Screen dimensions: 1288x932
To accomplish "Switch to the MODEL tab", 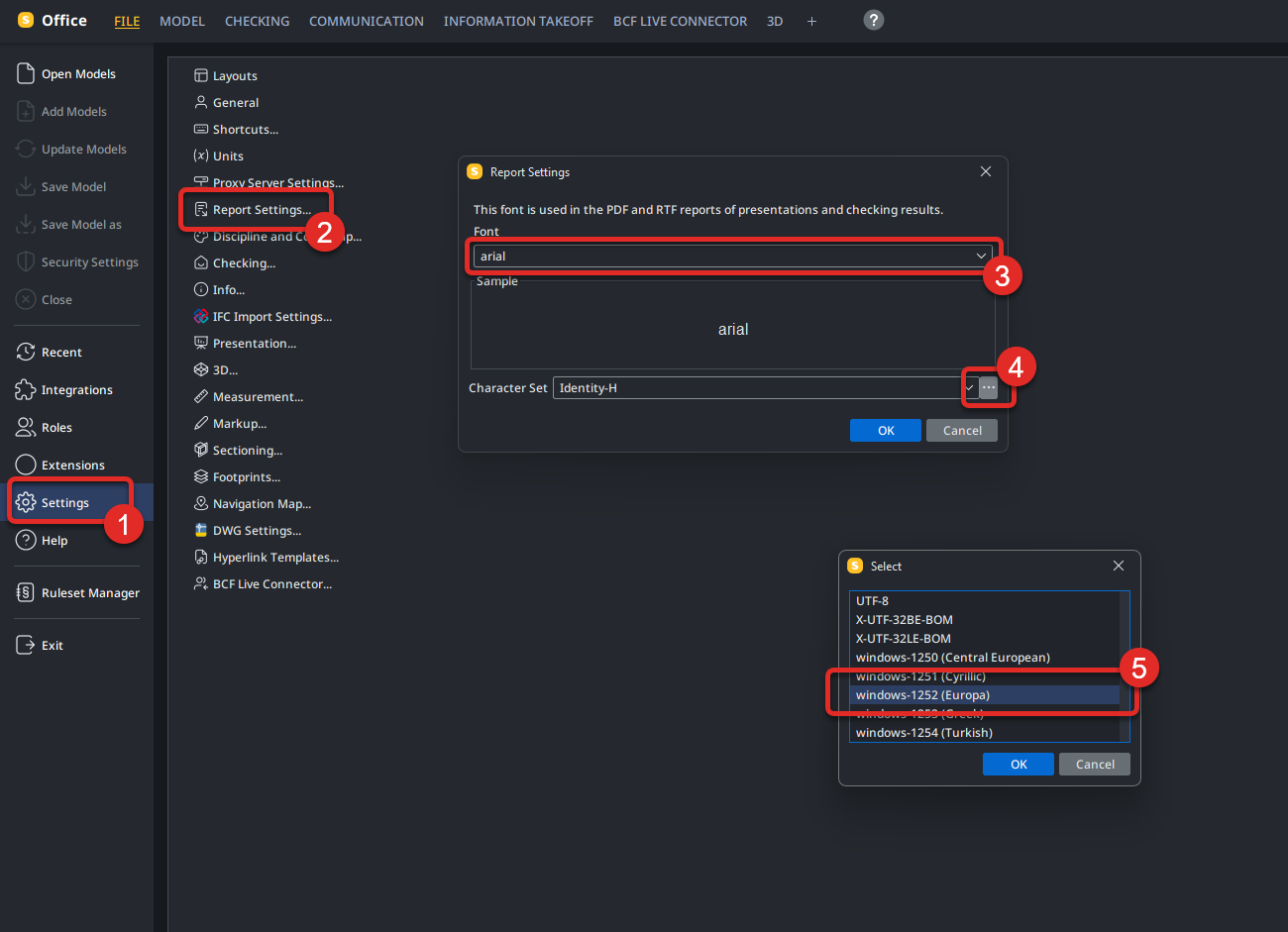I will click(182, 21).
